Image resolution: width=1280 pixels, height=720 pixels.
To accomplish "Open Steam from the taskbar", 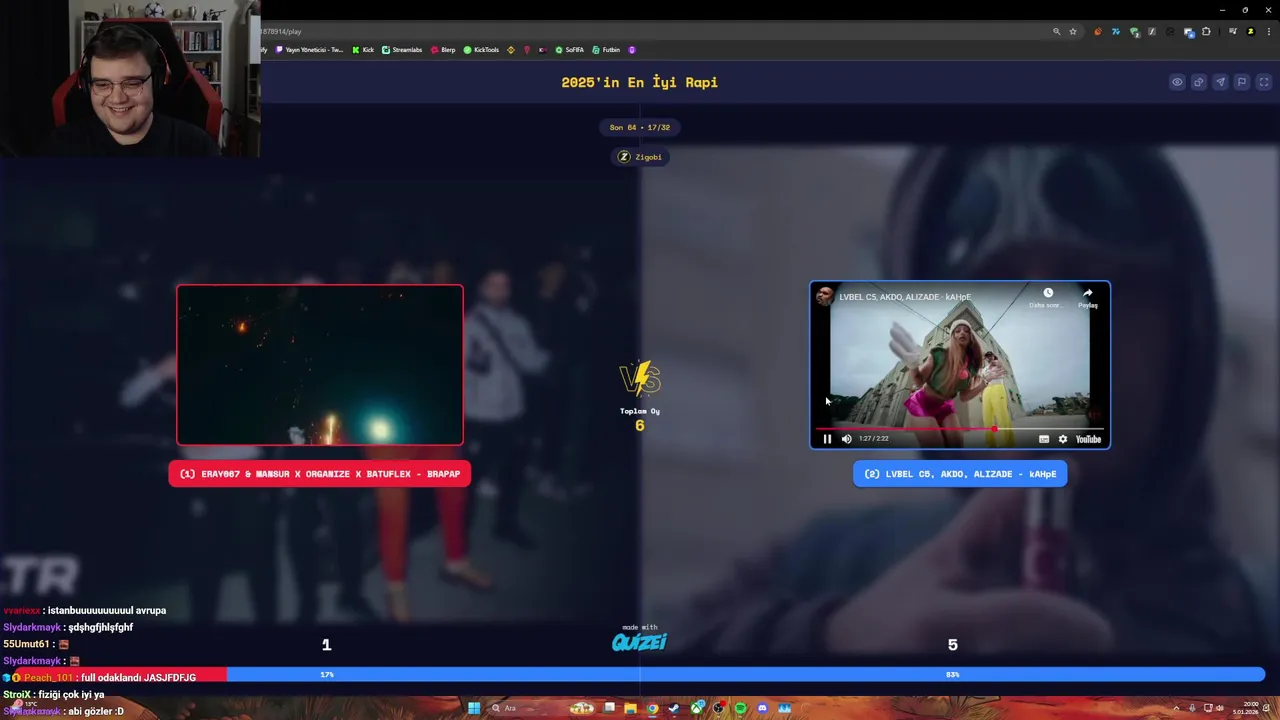I will coord(674,709).
